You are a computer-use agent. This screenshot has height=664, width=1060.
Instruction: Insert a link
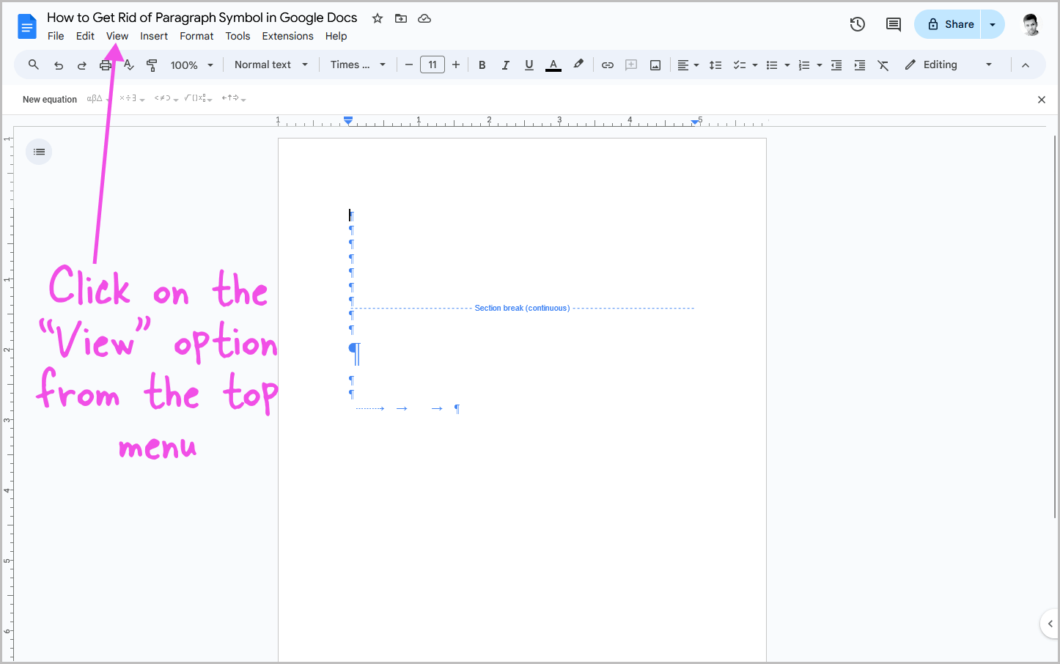pyautogui.click(x=607, y=65)
